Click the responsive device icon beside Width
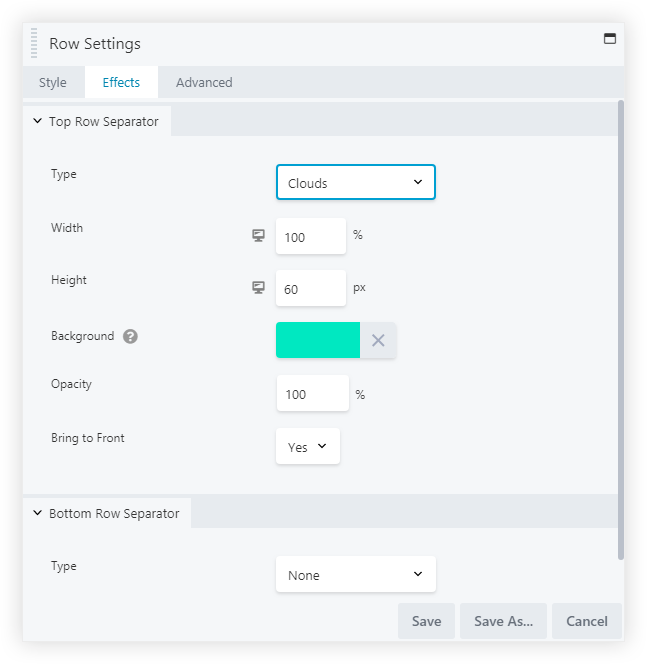This screenshot has width=647, height=664. coord(258,236)
